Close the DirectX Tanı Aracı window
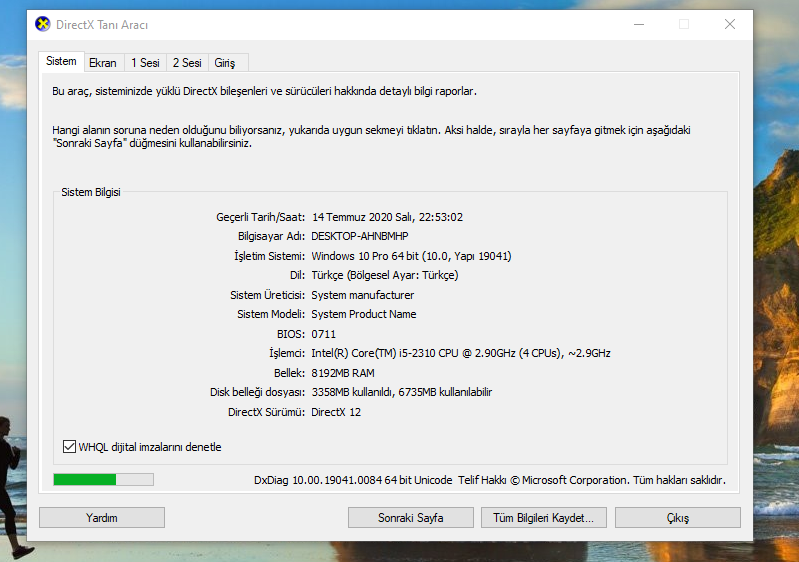 point(730,24)
